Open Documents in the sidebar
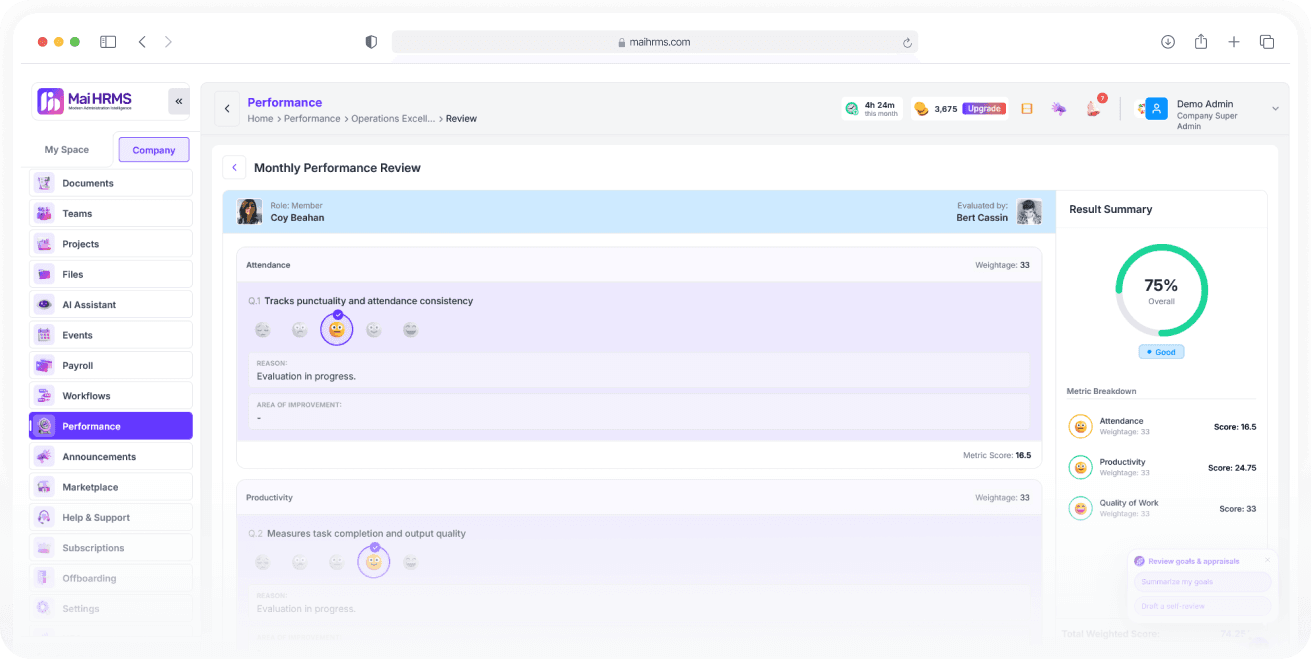This screenshot has height=659, width=1311. pyautogui.click(x=111, y=183)
